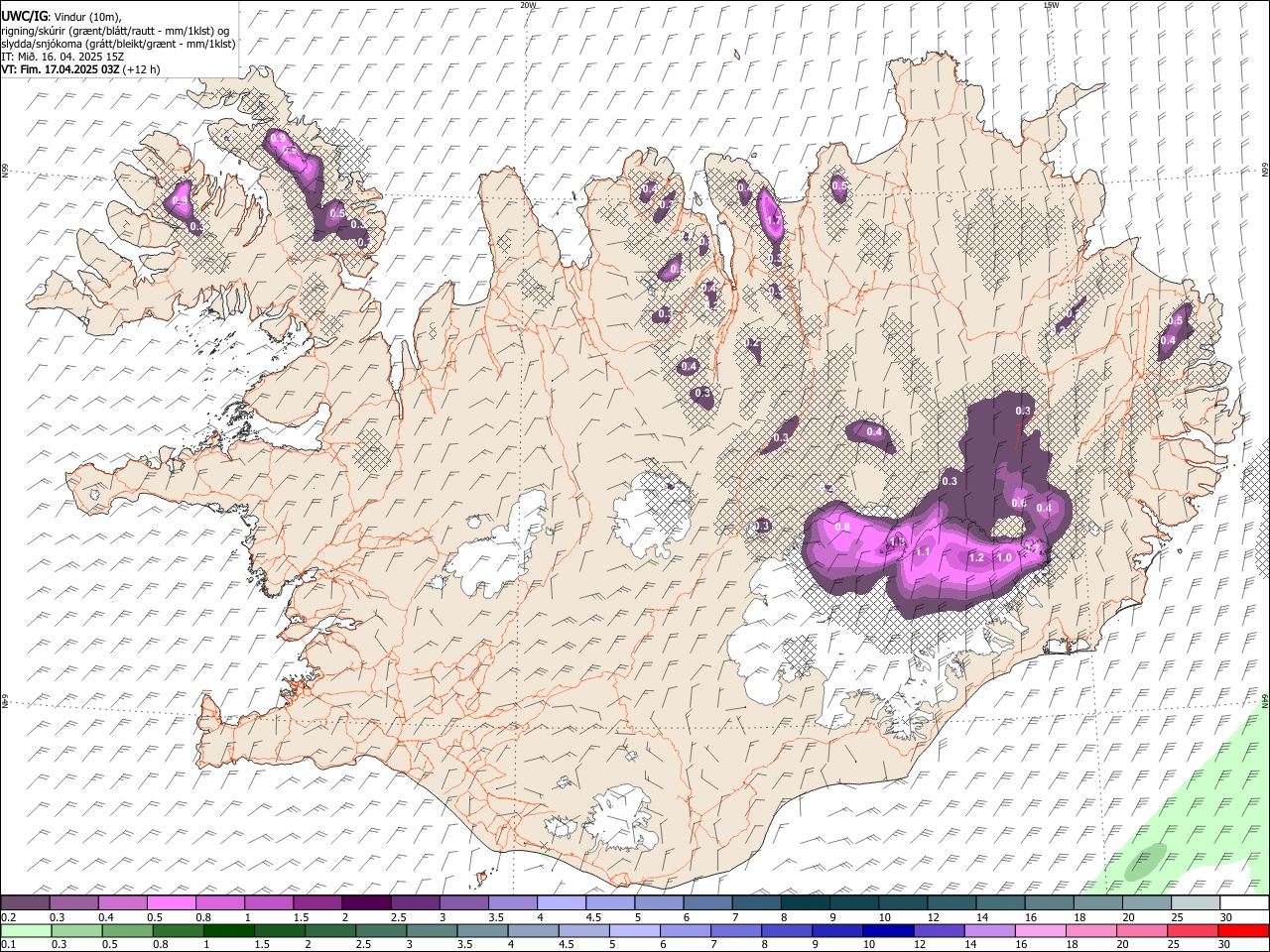The width and height of the screenshot is (1270, 952).
Task: Click the '64N' latitude label on right edge
Action: pyautogui.click(x=1265, y=701)
